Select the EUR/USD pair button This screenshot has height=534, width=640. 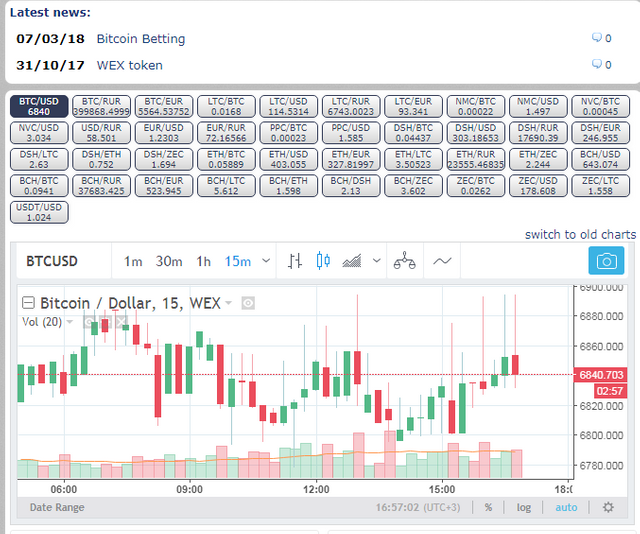click(x=164, y=133)
